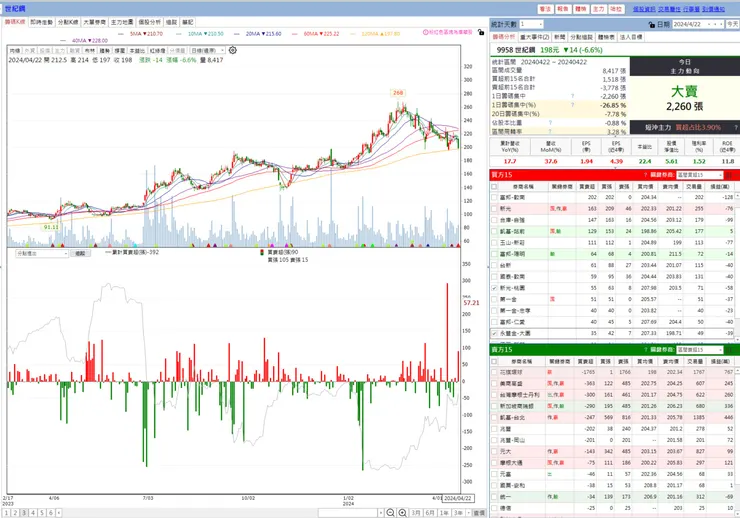Uncheck the 新光-桃園 row checkbox
This screenshot has width=740, height=518.
[x=494, y=288]
